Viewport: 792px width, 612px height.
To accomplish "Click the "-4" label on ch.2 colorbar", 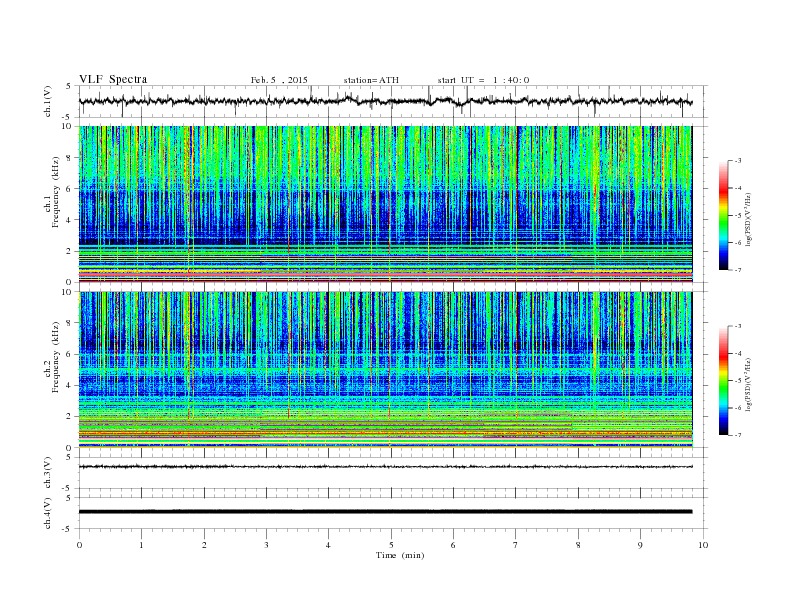I will tap(737, 353).
